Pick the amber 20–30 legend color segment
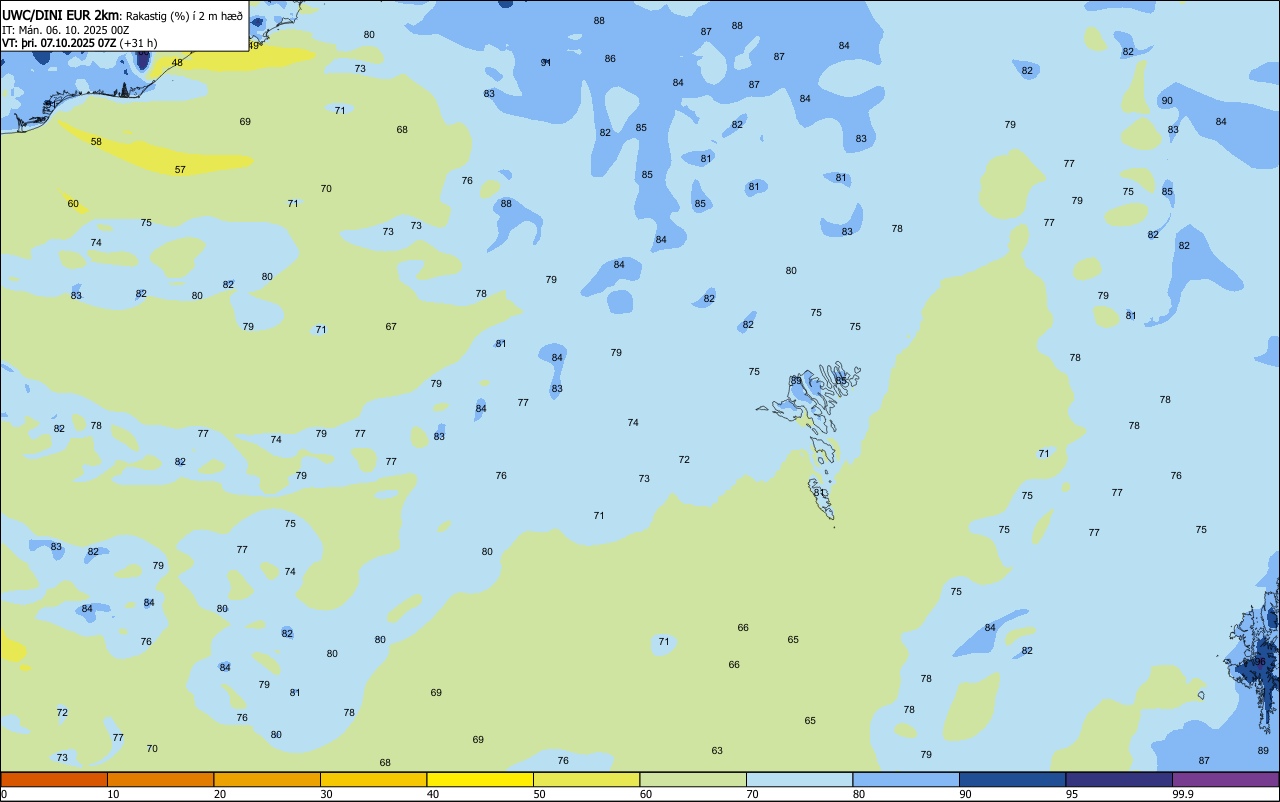 click(267, 779)
